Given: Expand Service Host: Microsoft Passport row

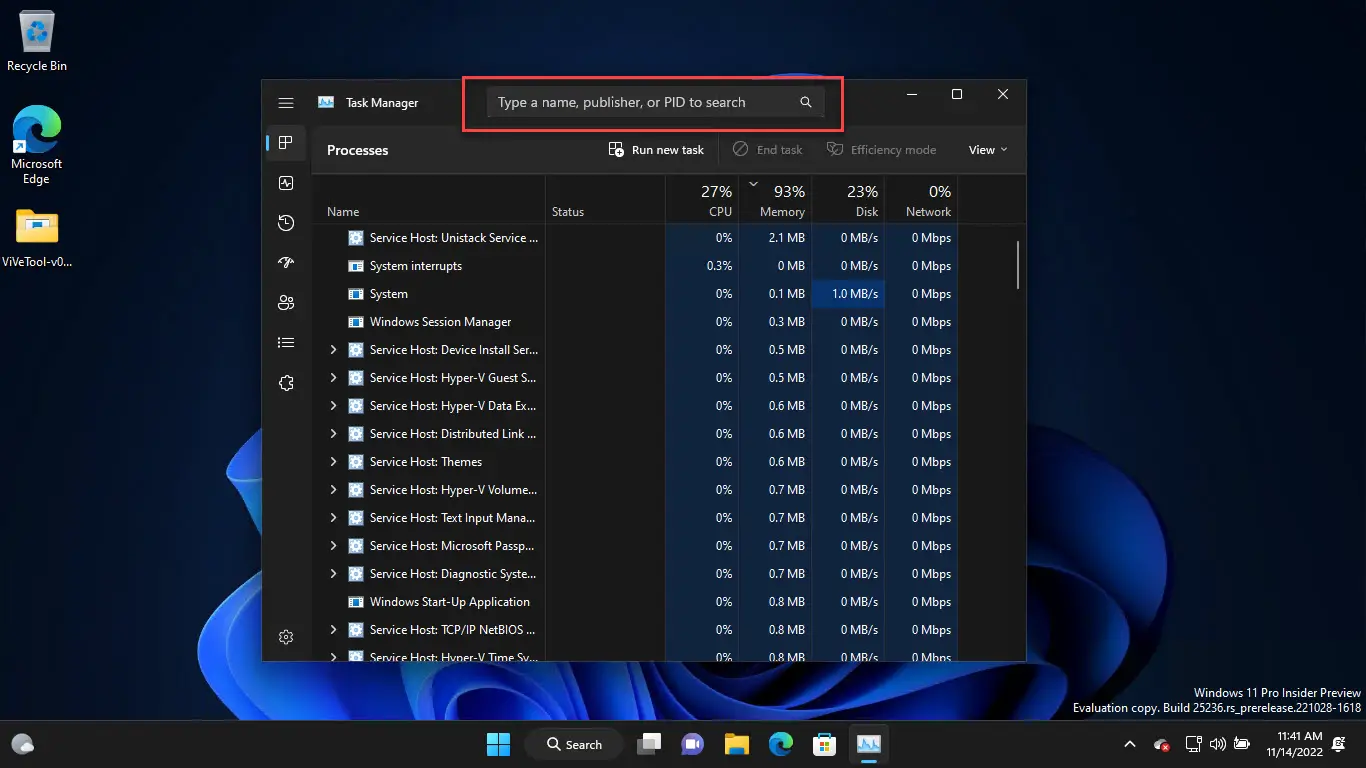Looking at the screenshot, I should (333, 546).
